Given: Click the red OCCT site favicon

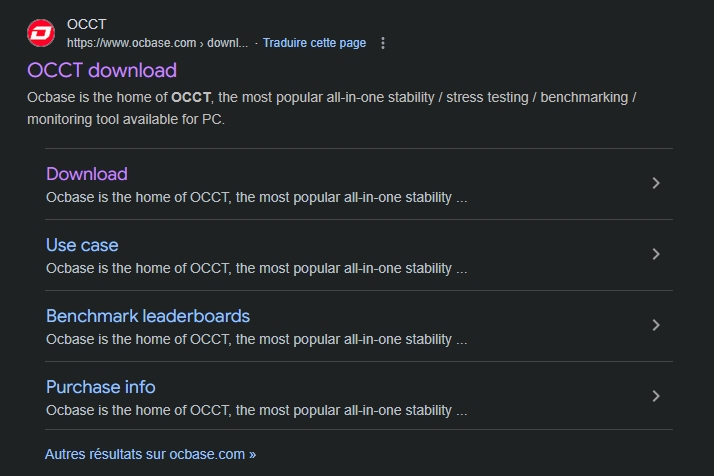Looking at the screenshot, I should coord(41,33).
